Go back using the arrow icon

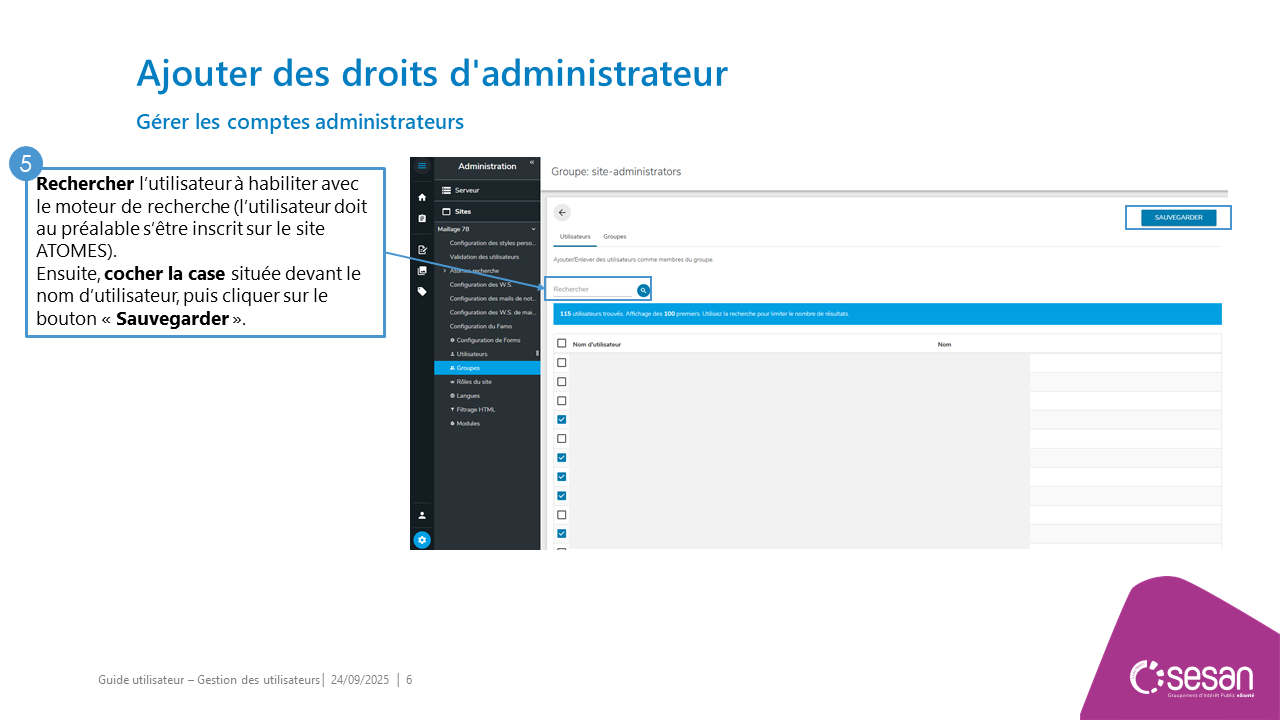tap(562, 212)
